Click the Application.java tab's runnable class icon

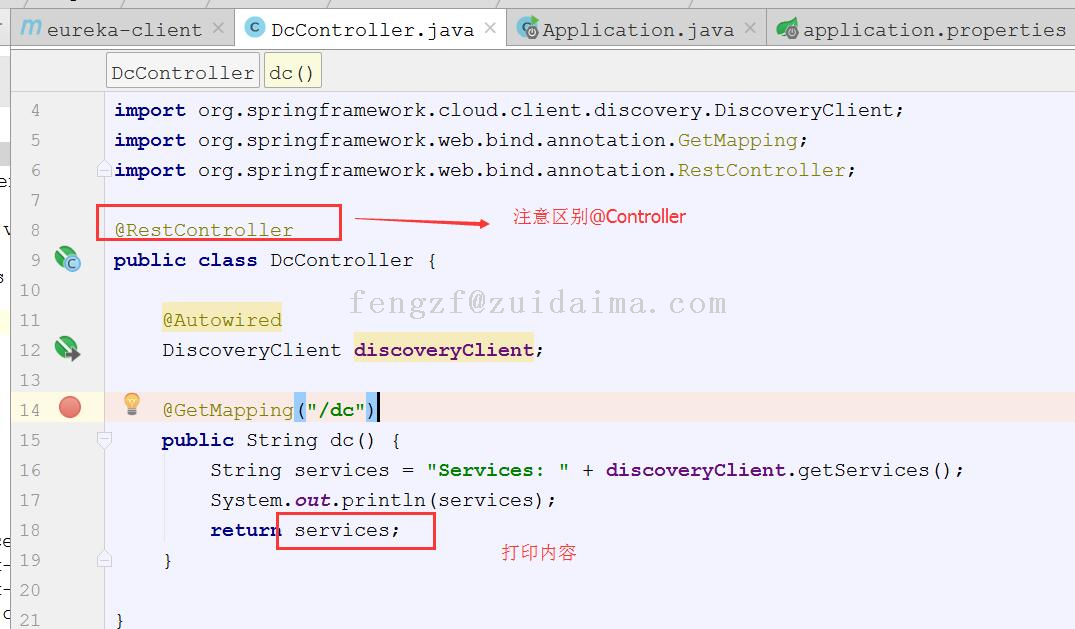[x=527, y=29]
